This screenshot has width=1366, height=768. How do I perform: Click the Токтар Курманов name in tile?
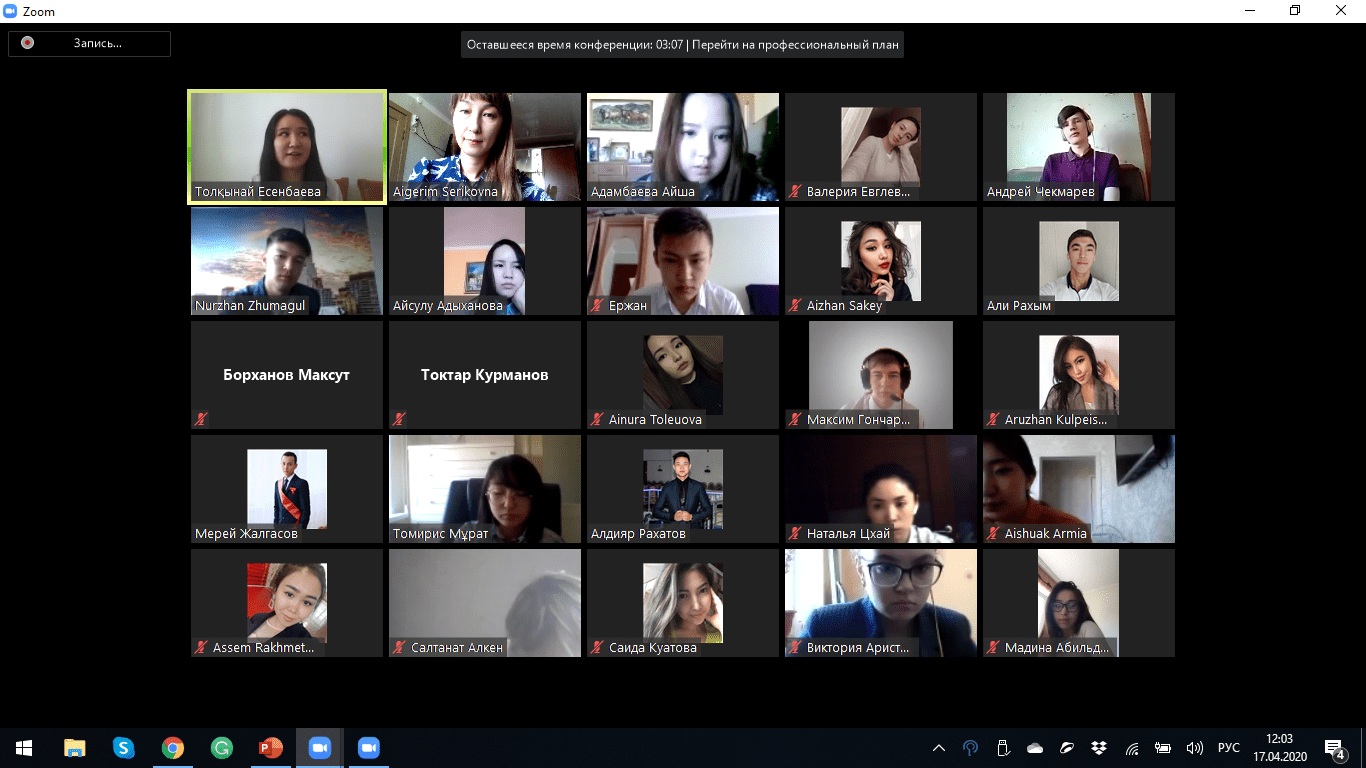(x=485, y=375)
